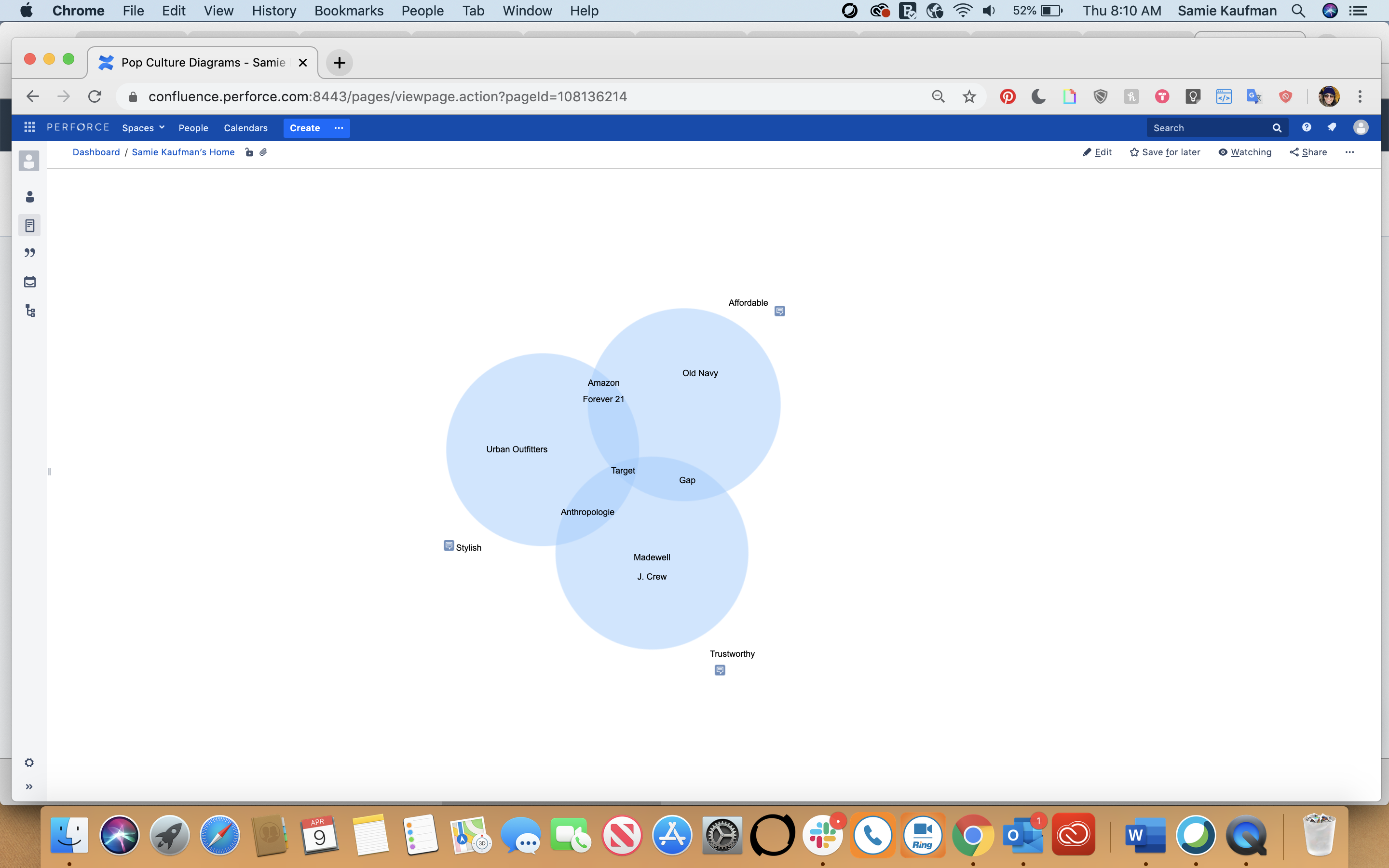Click the dark mode moon extension

tap(1038, 96)
